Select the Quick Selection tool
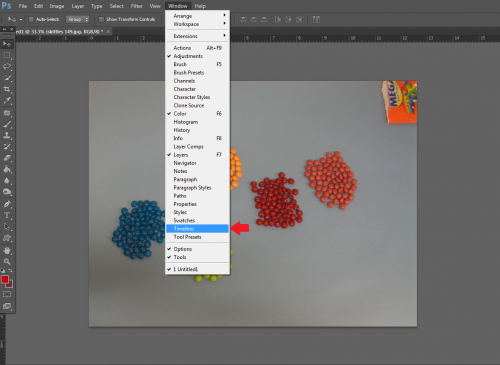 (x=7, y=78)
